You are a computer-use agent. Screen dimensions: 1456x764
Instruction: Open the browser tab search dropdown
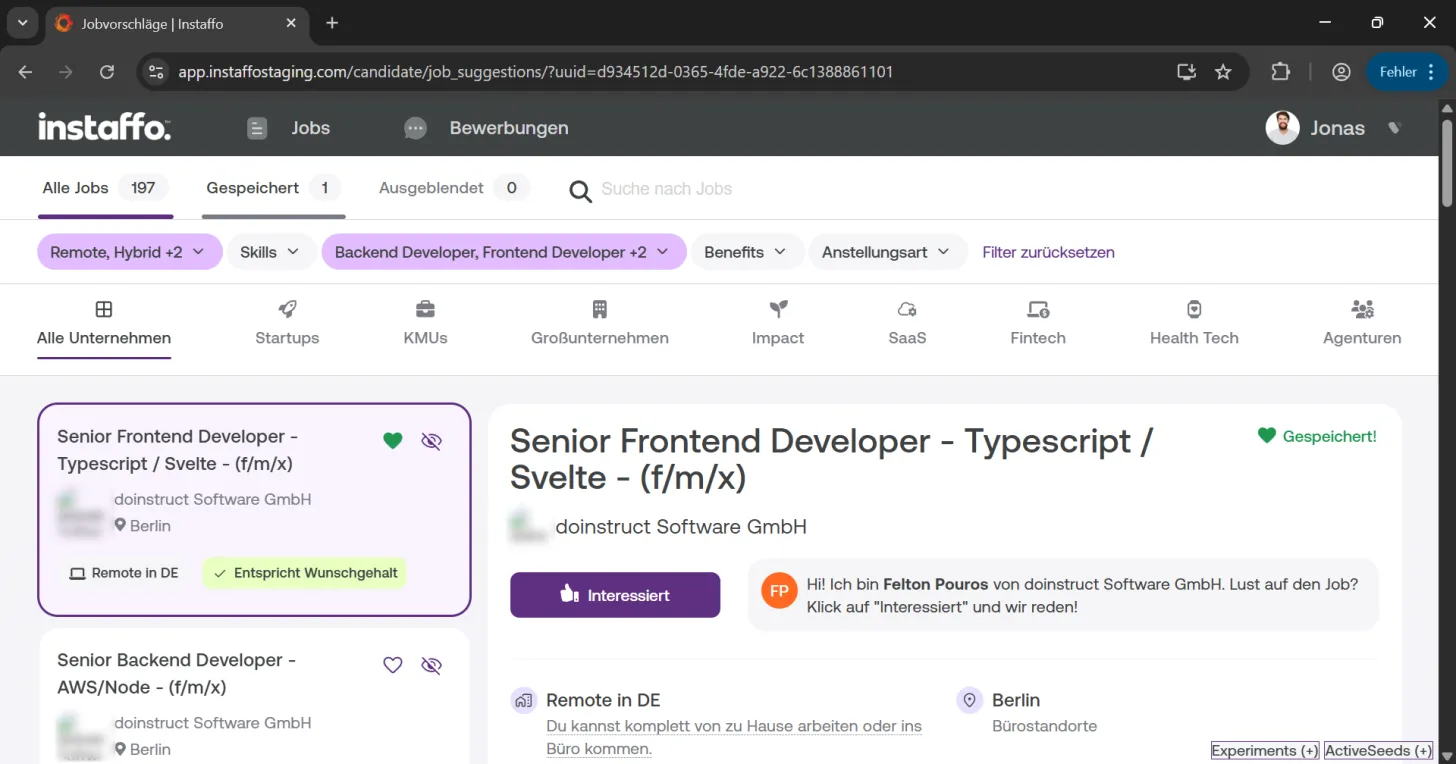click(22, 23)
